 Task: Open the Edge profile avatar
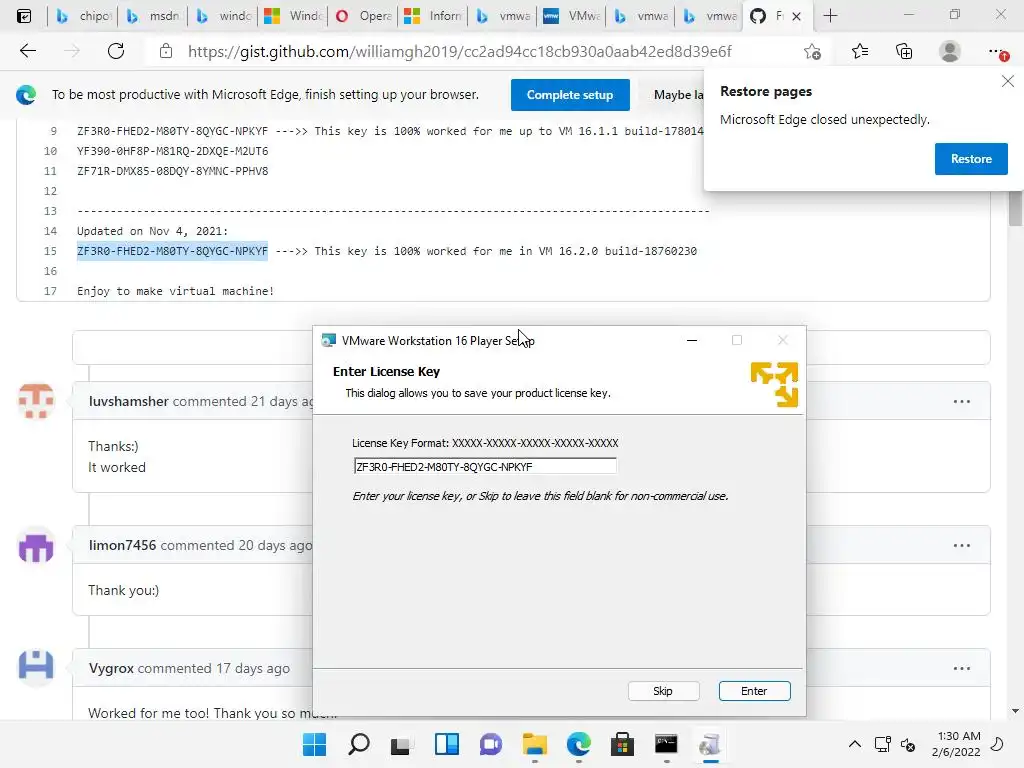coord(950,51)
